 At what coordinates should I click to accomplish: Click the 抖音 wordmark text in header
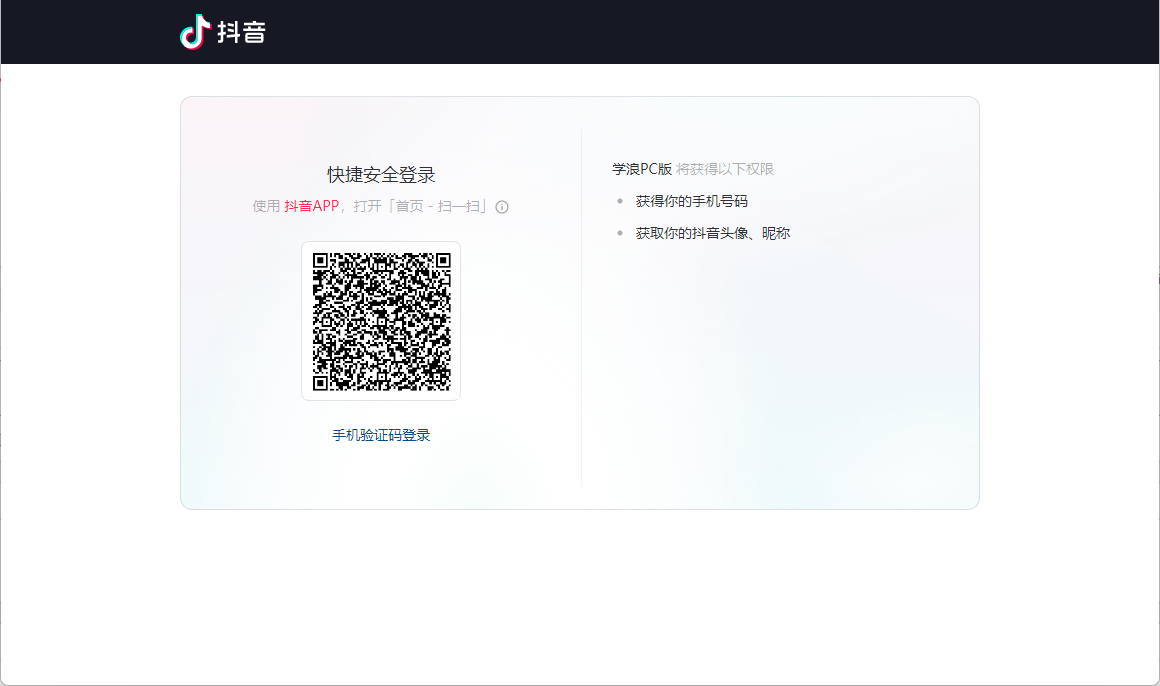pyautogui.click(x=241, y=33)
